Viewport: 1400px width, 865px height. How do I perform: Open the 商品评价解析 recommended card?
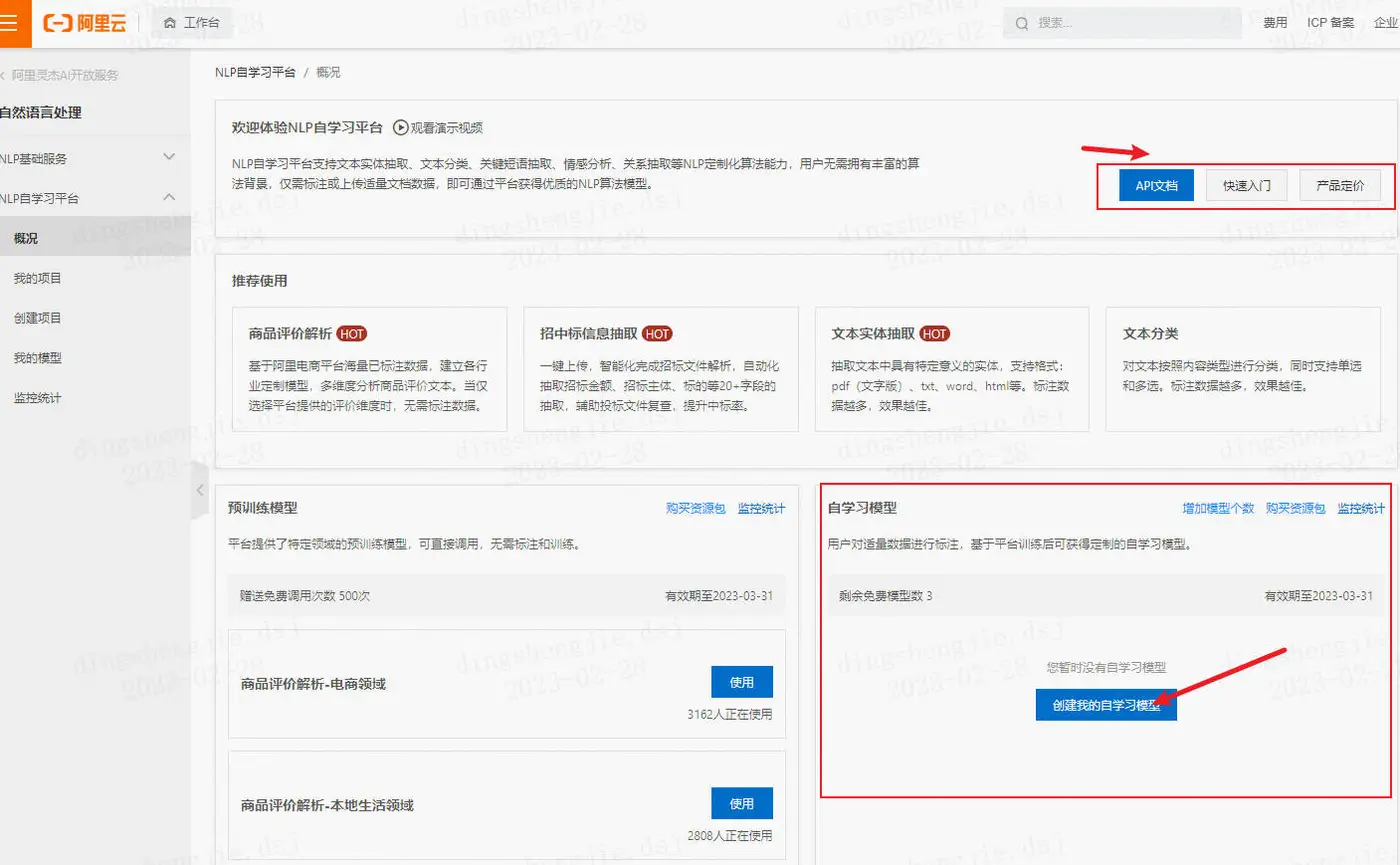click(x=369, y=369)
